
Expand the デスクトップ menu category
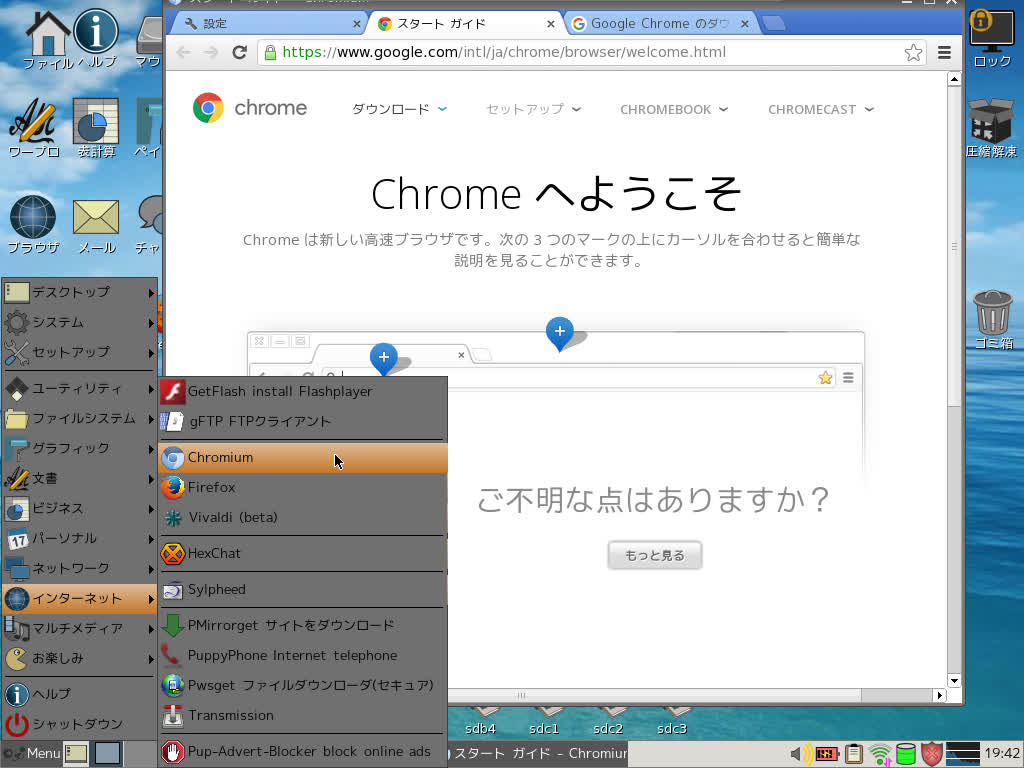point(79,293)
